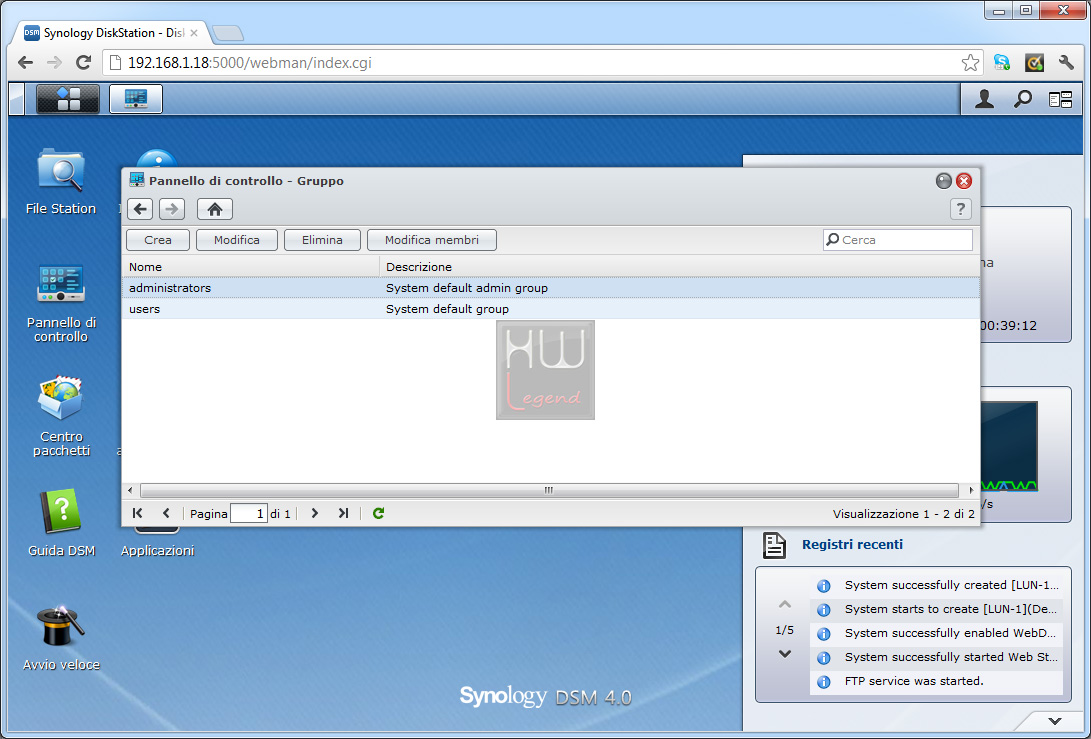Click the browser back arrow
Image resolution: width=1091 pixels, height=739 pixels.
26,63
